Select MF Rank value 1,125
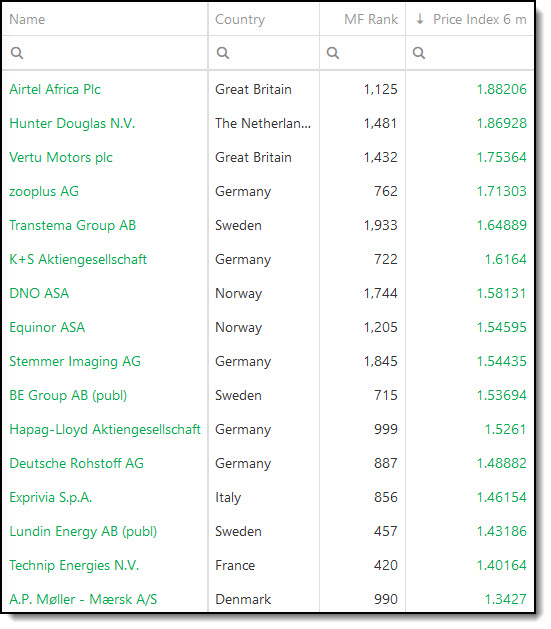This screenshot has height=629, width=551. click(381, 89)
